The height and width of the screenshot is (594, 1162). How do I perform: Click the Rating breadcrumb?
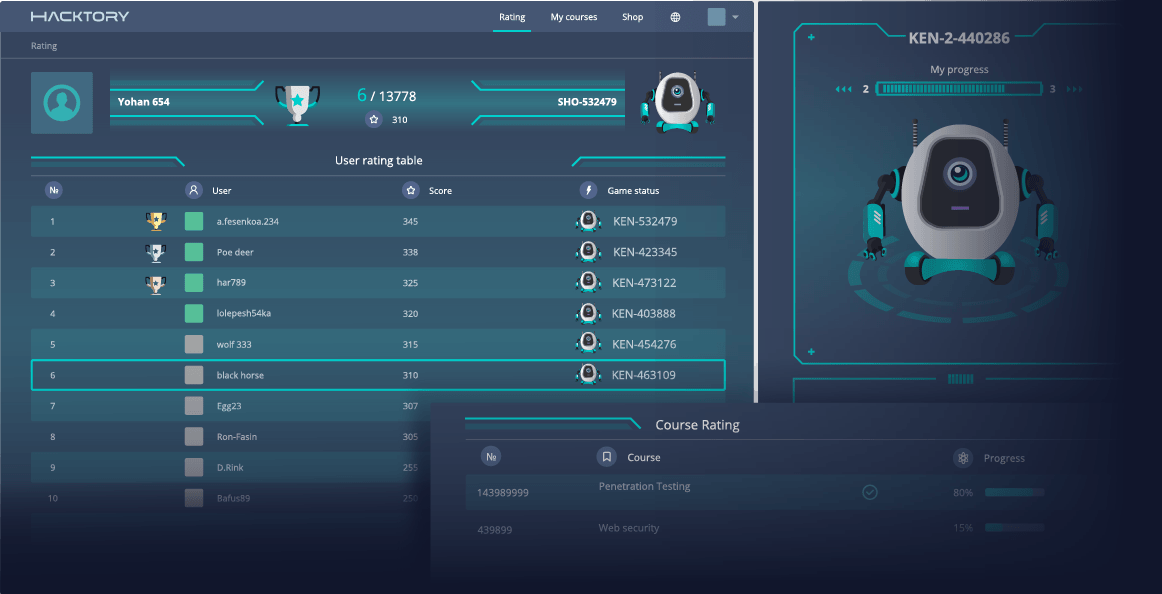click(44, 46)
